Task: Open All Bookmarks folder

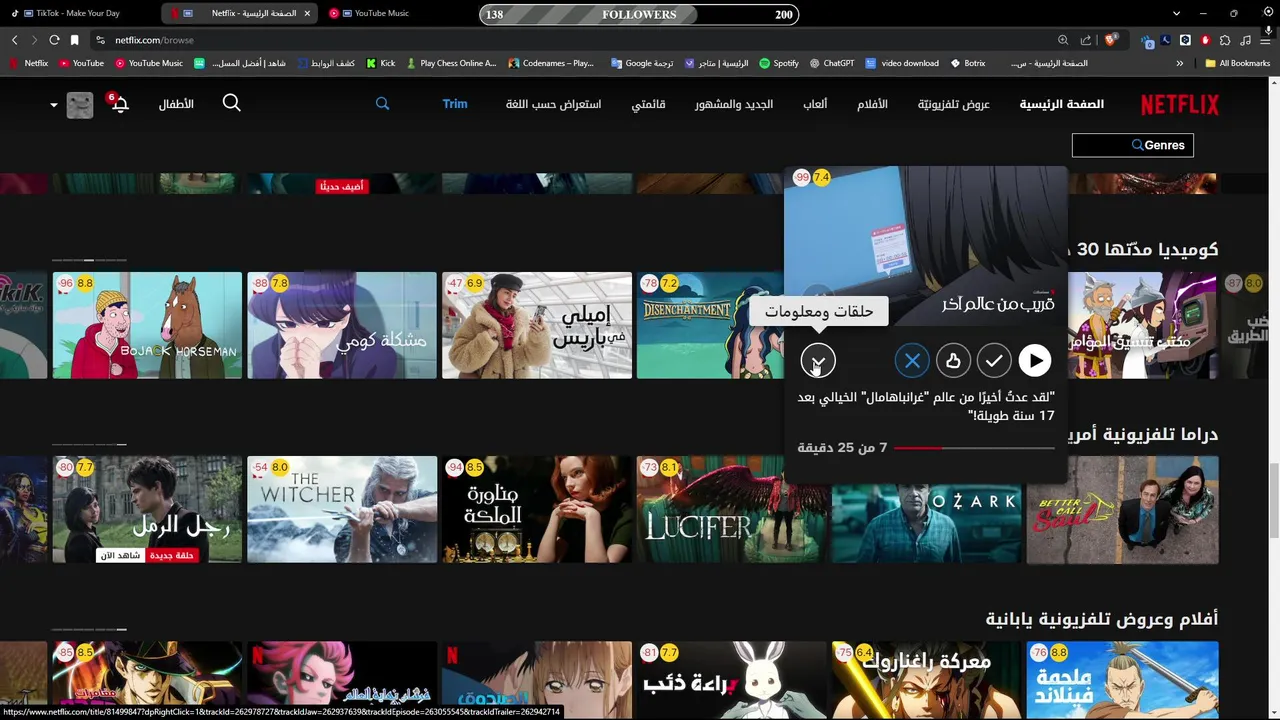Action: point(1238,63)
